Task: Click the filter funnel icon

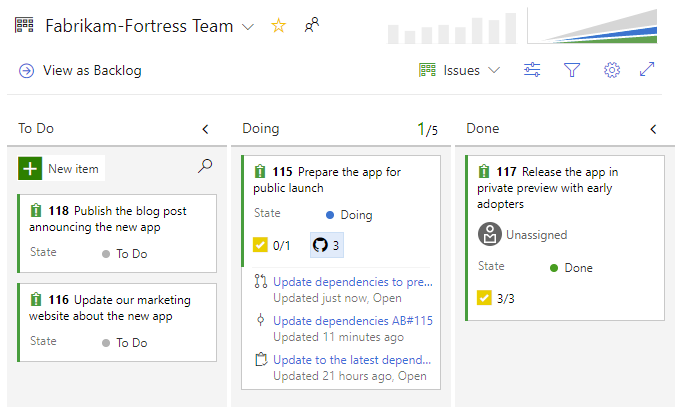Action: click(x=572, y=70)
